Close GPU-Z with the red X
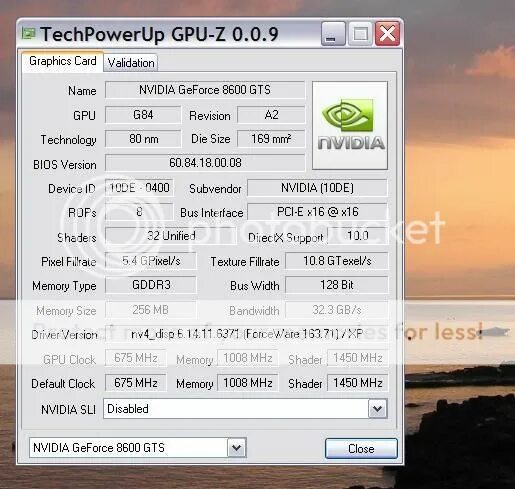Viewport: 515px width, 489px height. 387,34
